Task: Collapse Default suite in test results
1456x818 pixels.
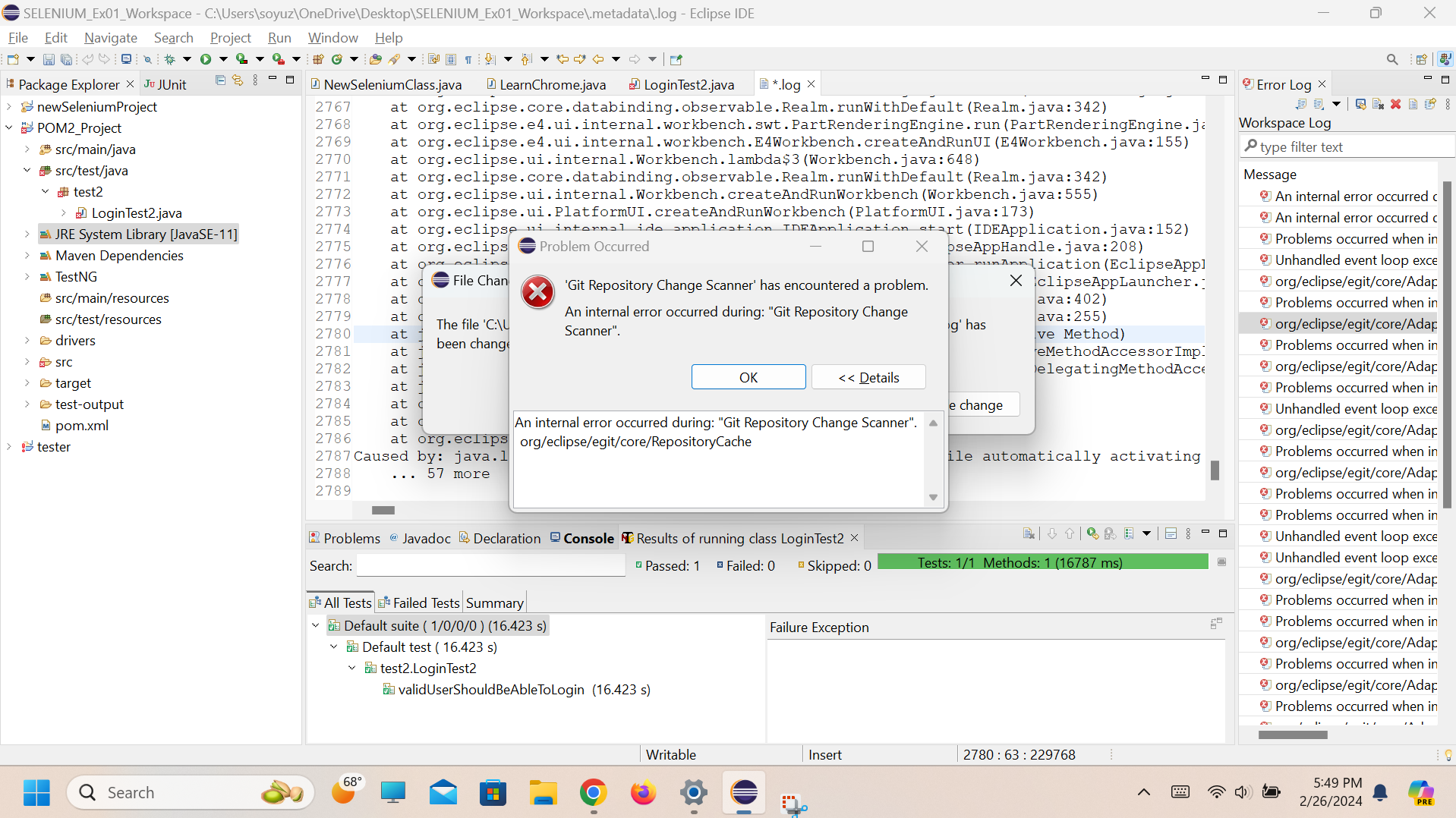Action: [x=316, y=626]
